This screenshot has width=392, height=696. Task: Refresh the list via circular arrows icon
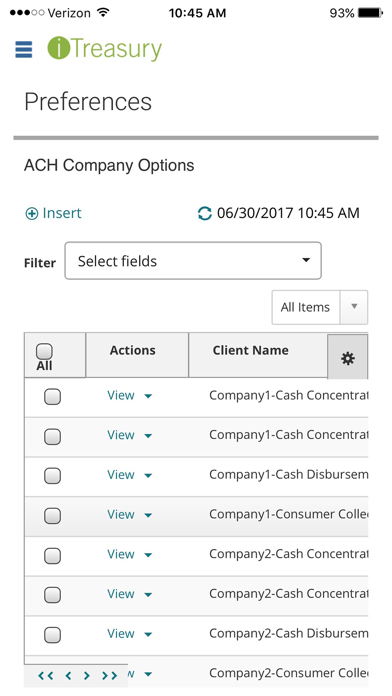coord(205,213)
